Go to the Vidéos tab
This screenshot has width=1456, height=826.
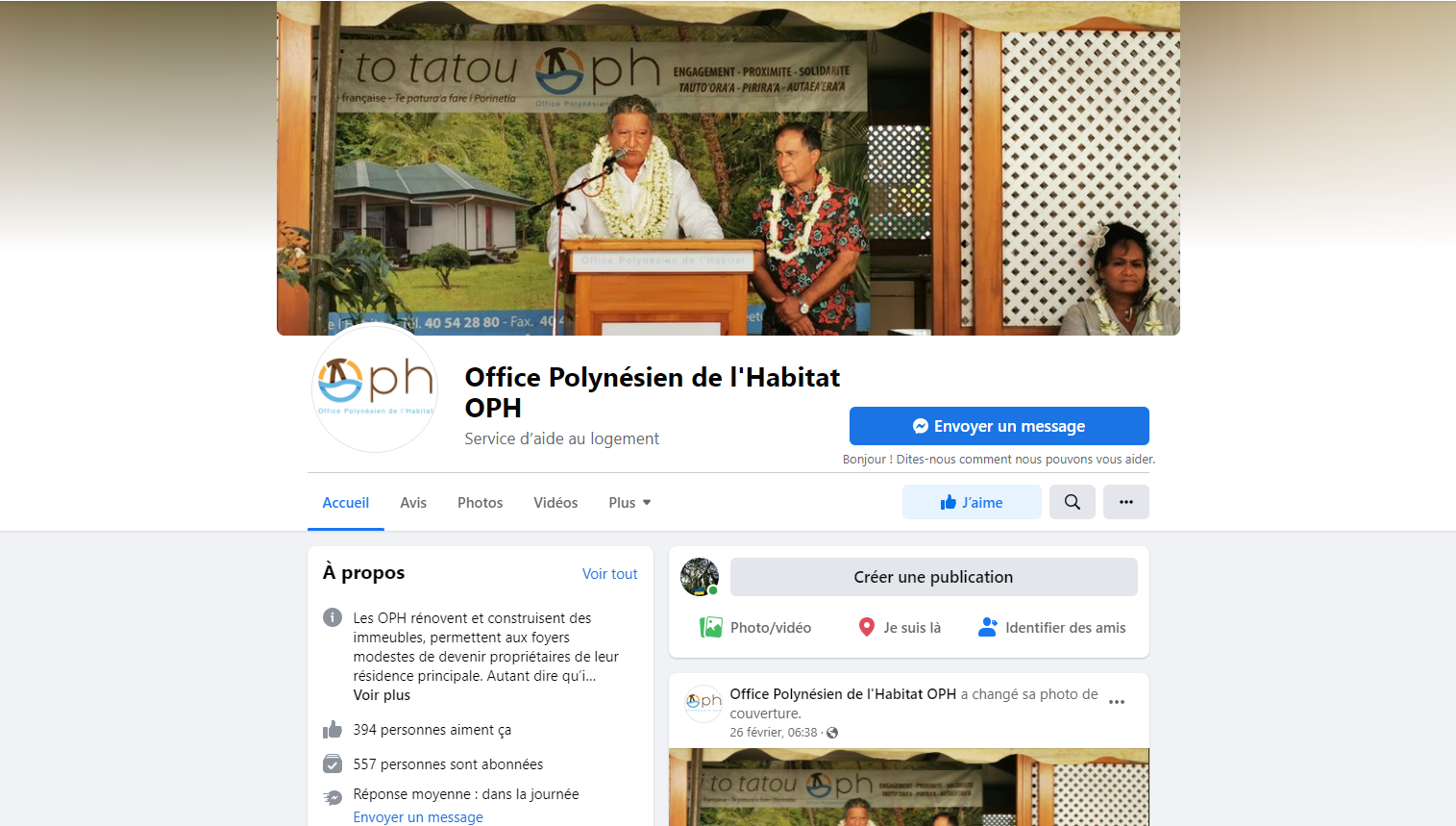[555, 503]
